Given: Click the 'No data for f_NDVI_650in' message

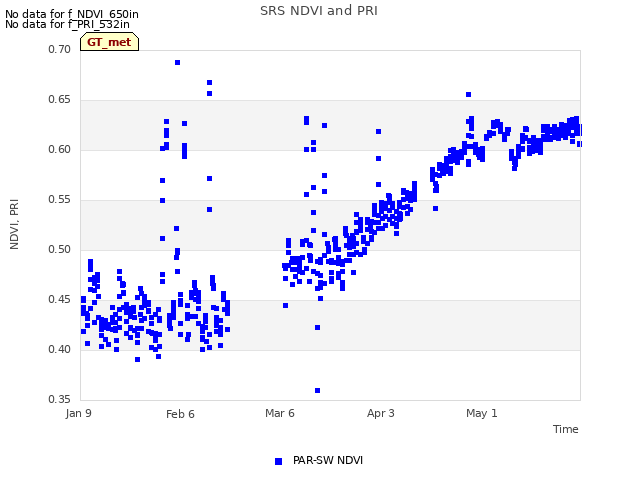Looking at the screenshot, I should (x=72, y=14).
